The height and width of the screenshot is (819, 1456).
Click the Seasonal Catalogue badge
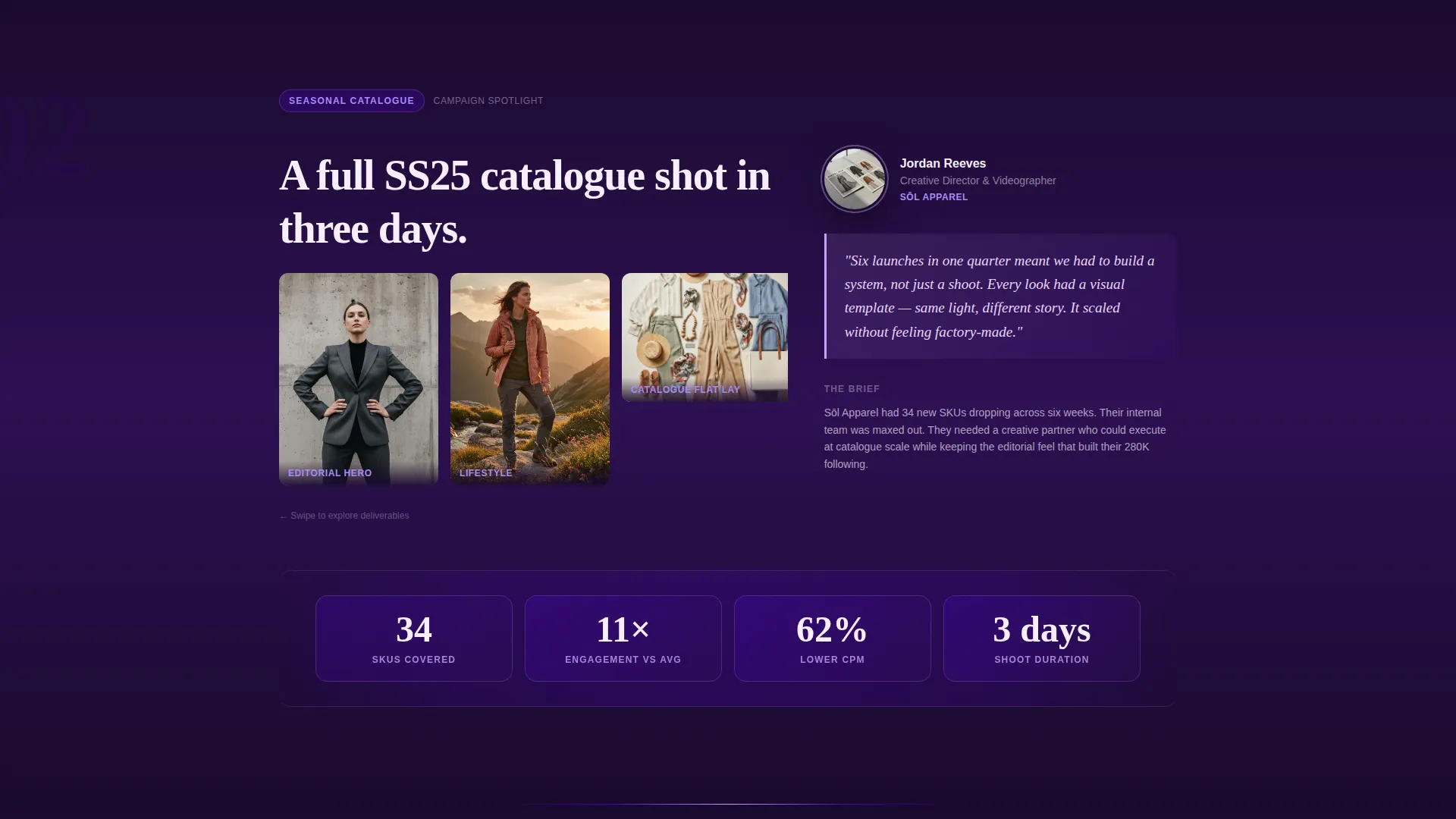pyautogui.click(x=351, y=101)
